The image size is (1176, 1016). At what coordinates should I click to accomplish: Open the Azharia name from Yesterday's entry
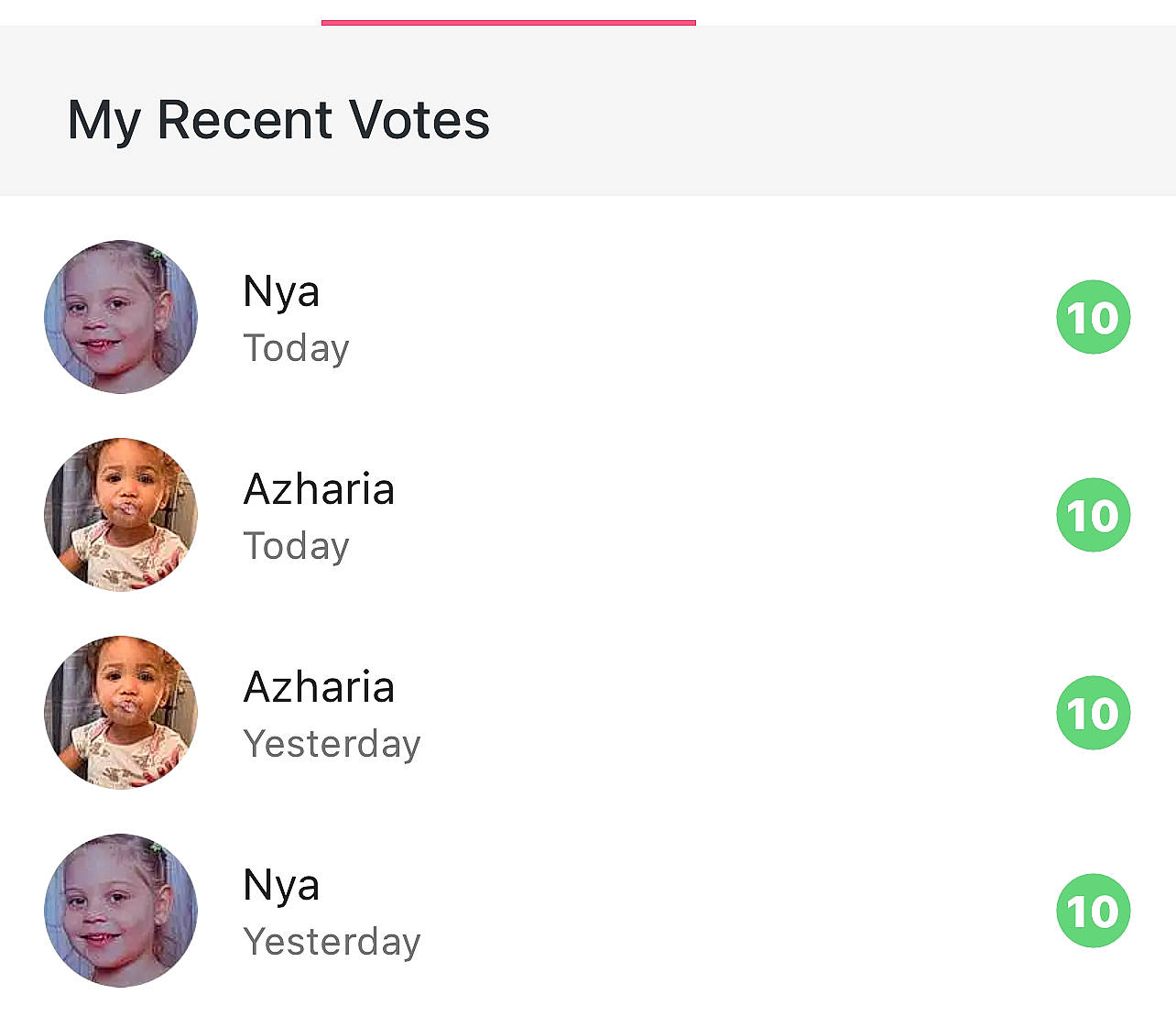point(319,687)
